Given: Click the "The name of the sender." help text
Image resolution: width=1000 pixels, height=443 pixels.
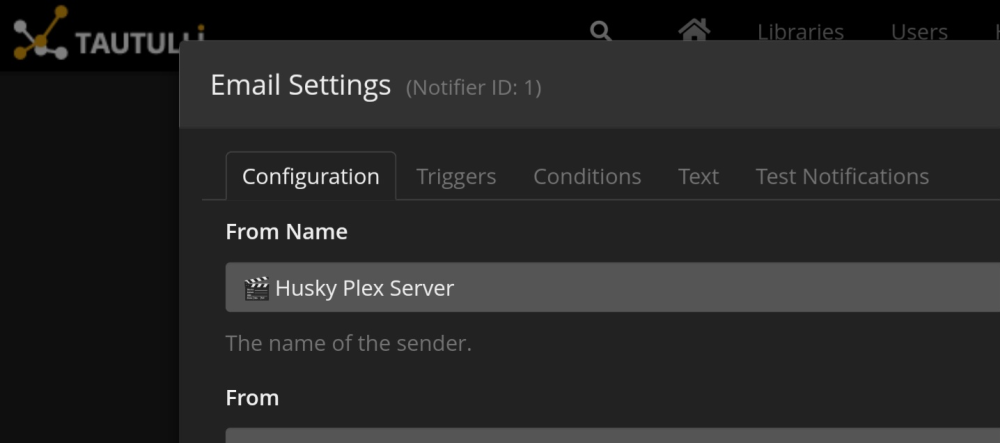Looking at the screenshot, I should click(348, 344).
